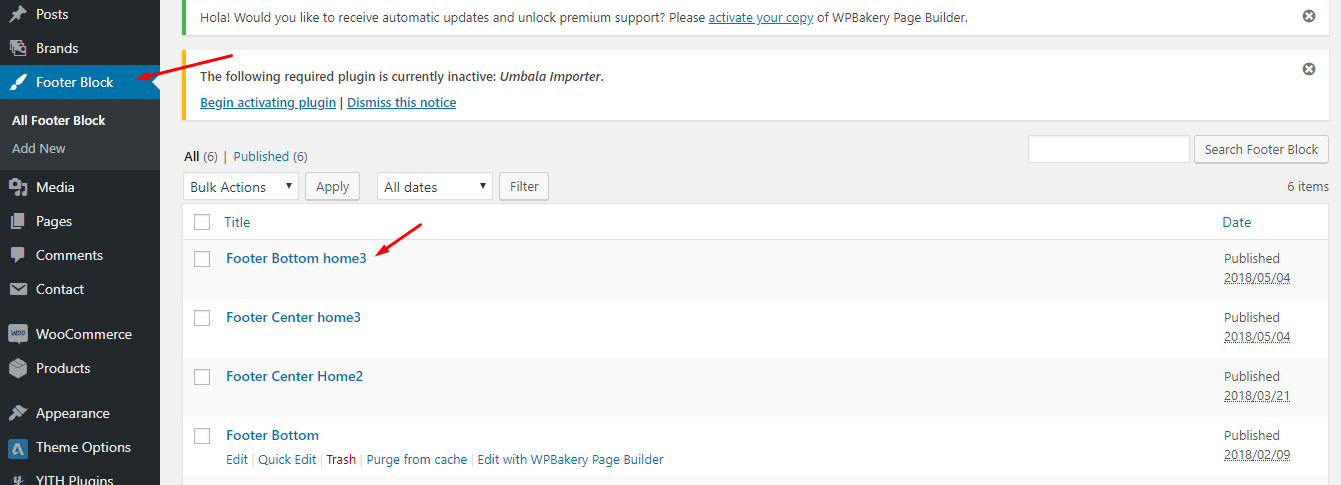Open the Bulk Actions dropdown
Screen dimensions: 1341x485
point(241,187)
